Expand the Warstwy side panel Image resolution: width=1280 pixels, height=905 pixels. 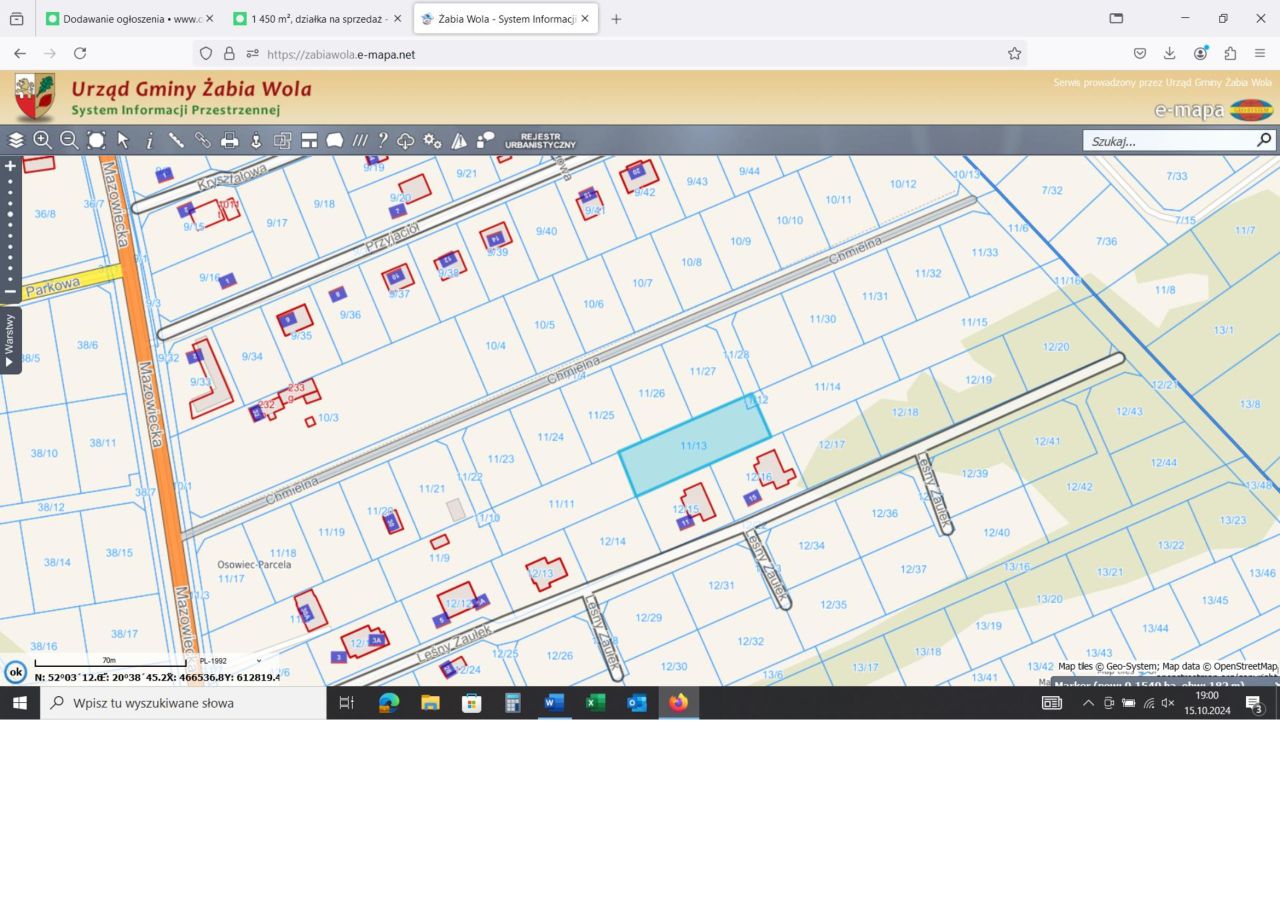(x=10, y=340)
